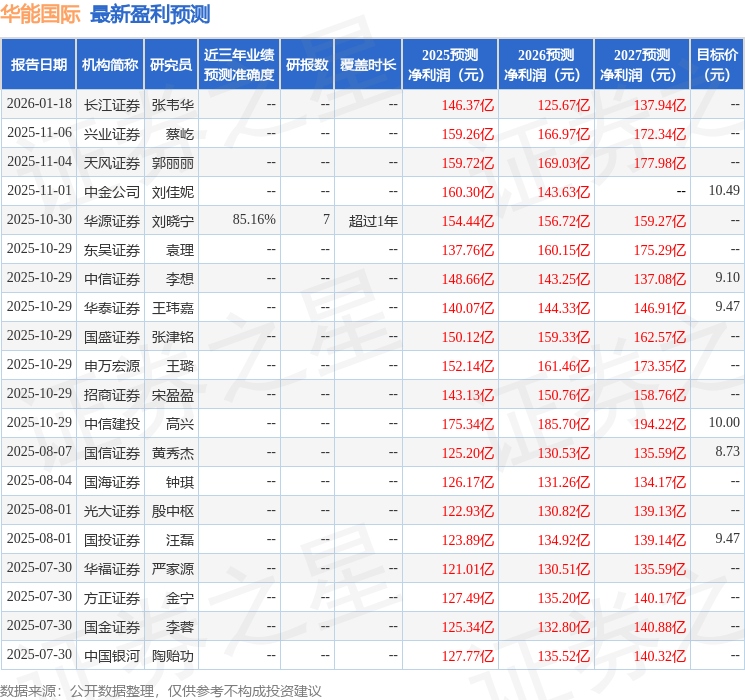This screenshot has width=745, height=700.
Task: Click analyst name 宋盈盈
Action: click(x=173, y=395)
